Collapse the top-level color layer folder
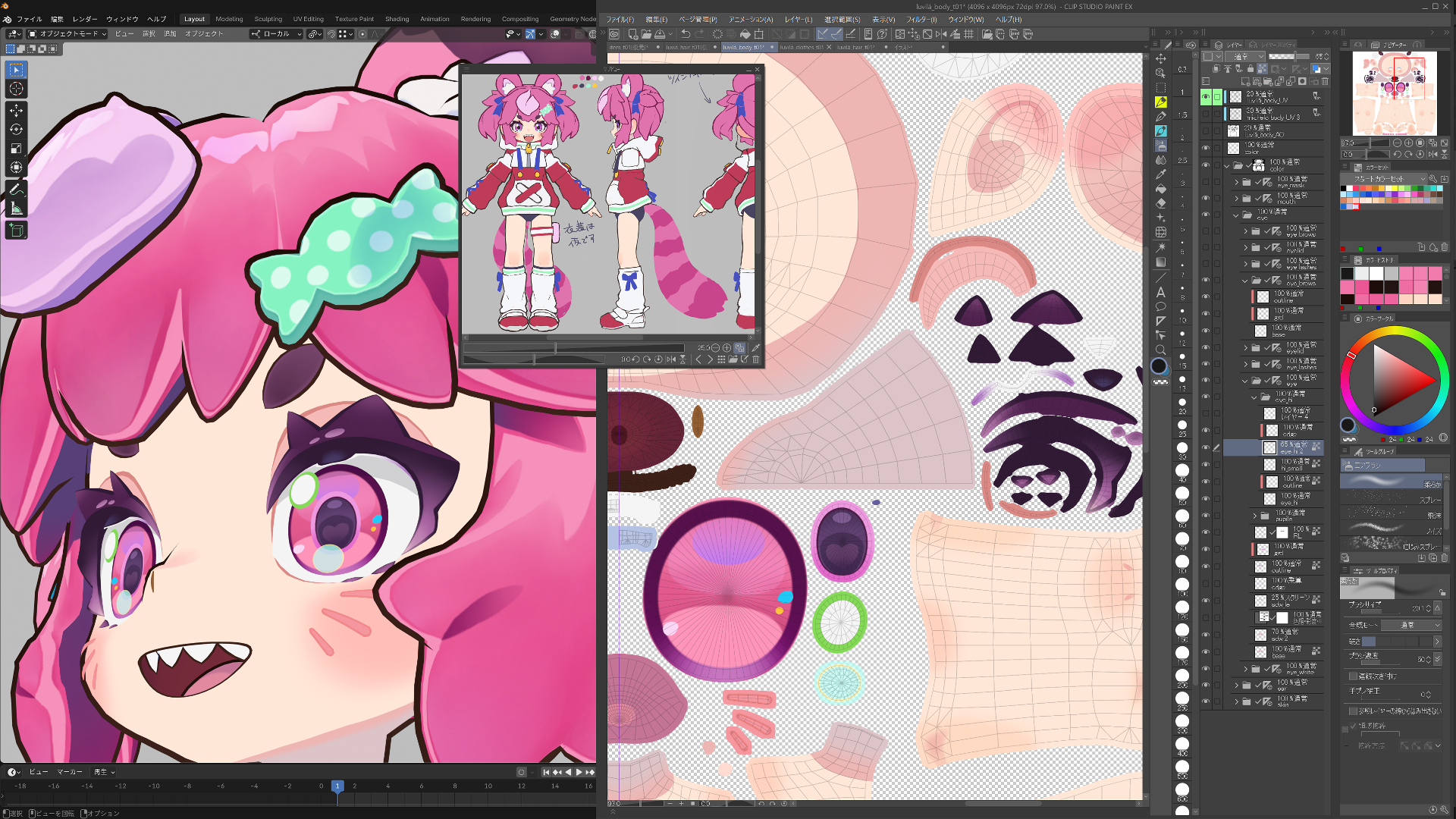The width and height of the screenshot is (1456, 819). click(1227, 165)
